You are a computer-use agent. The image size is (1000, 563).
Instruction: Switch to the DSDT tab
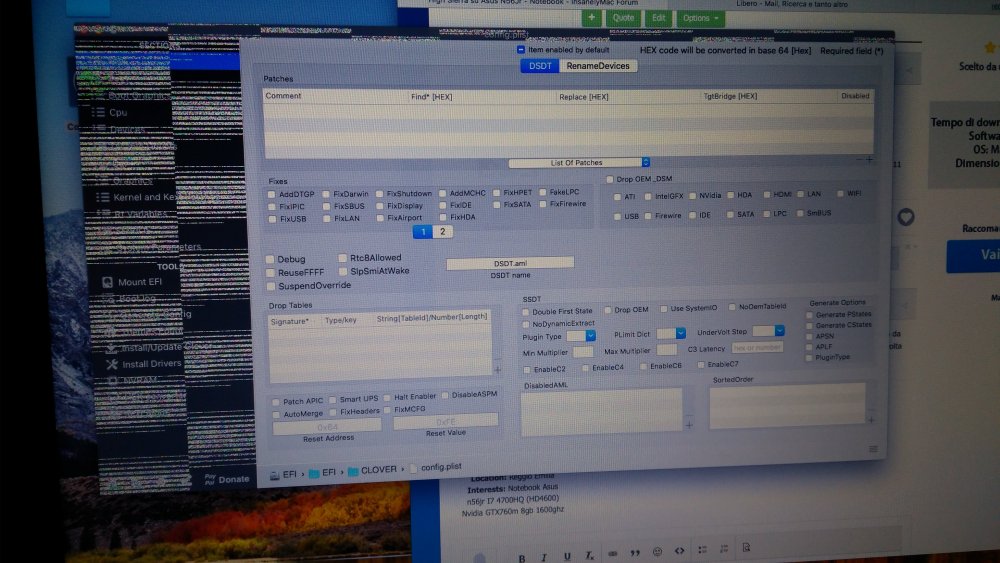click(x=540, y=66)
